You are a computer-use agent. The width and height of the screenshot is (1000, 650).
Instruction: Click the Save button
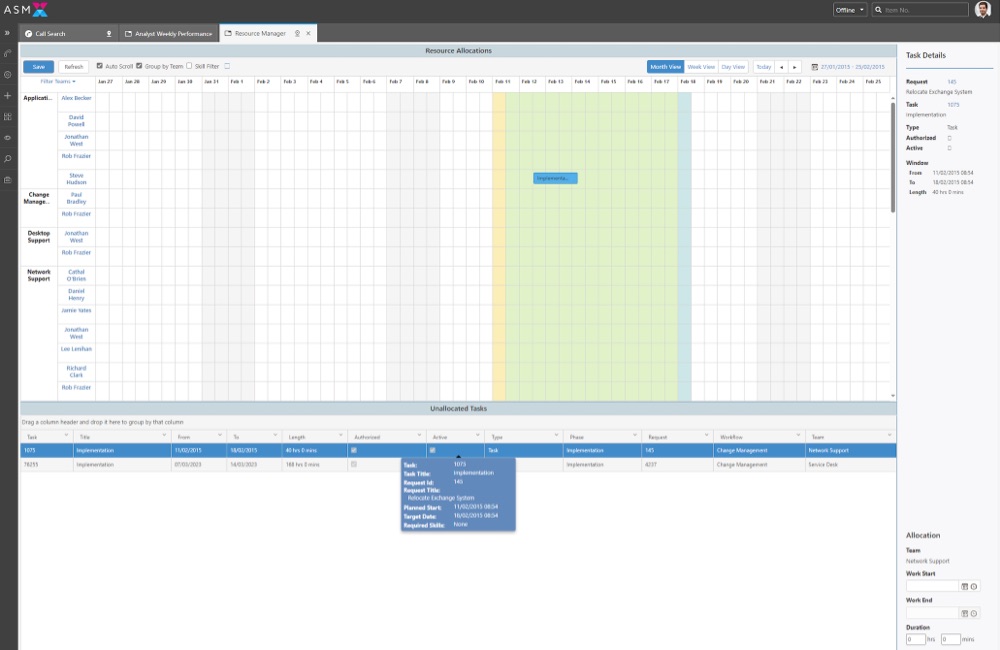point(38,66)
